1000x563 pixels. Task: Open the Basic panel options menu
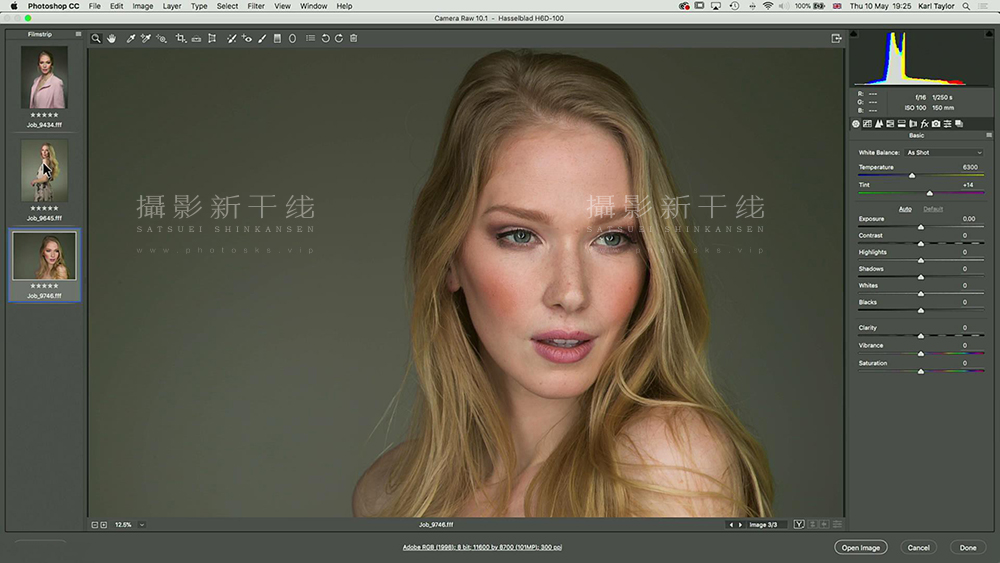[989, 135]
